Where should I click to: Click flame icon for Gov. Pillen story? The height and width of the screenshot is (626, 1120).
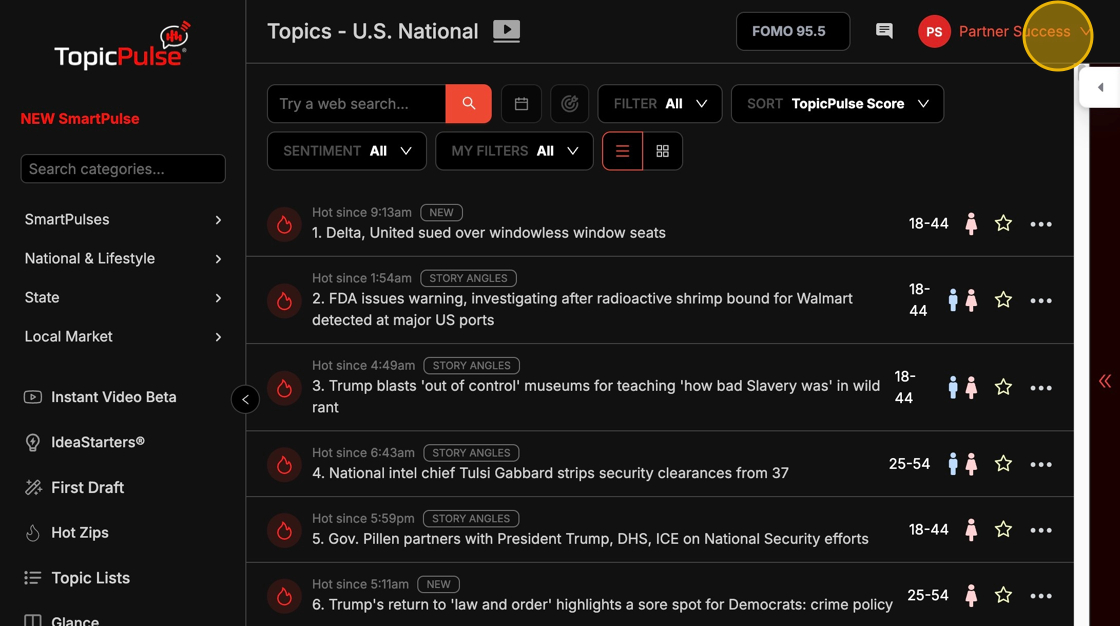click(x=284, y=530)
